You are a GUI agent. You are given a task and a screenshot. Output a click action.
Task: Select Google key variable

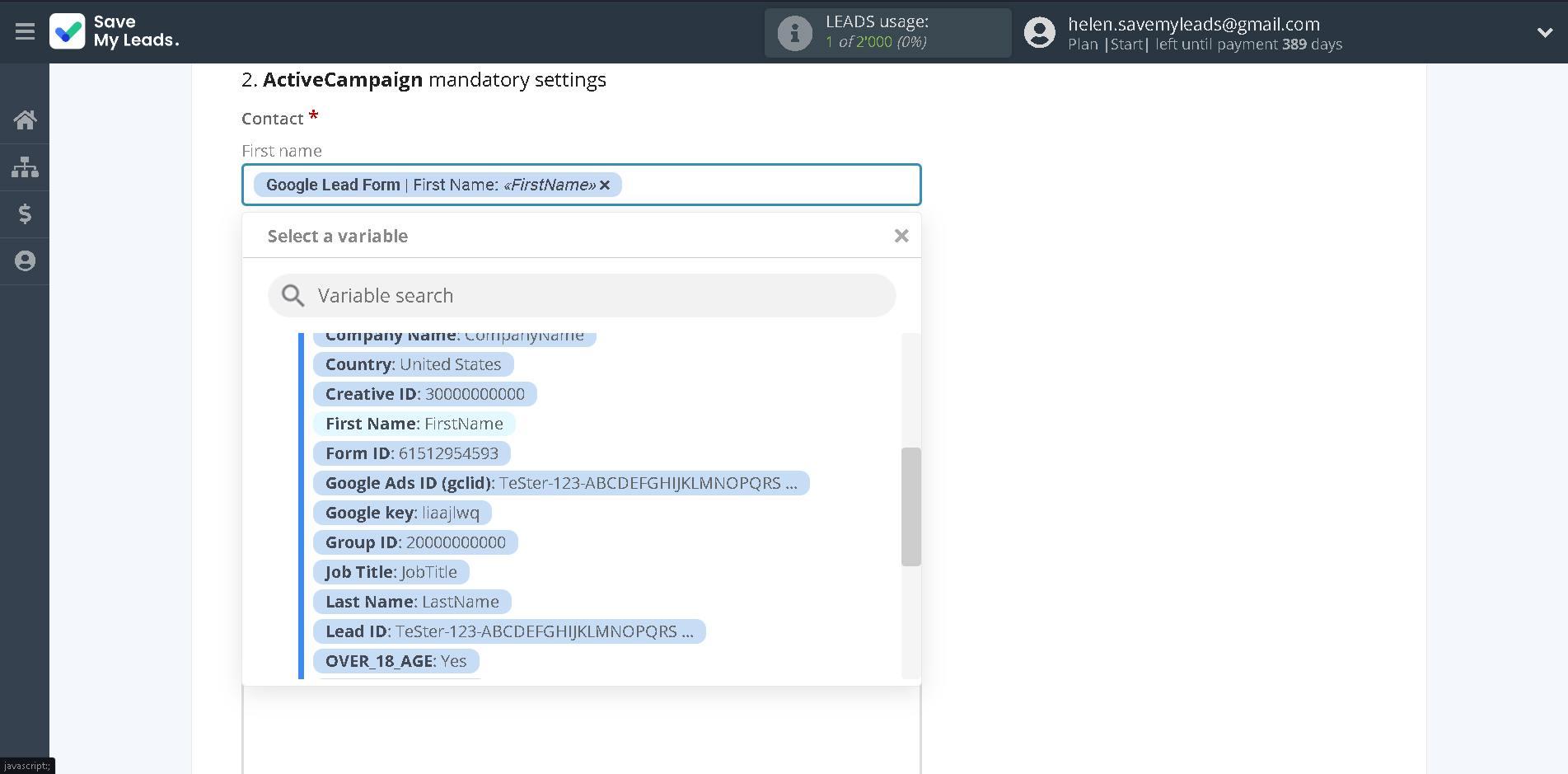coord(402,513)
